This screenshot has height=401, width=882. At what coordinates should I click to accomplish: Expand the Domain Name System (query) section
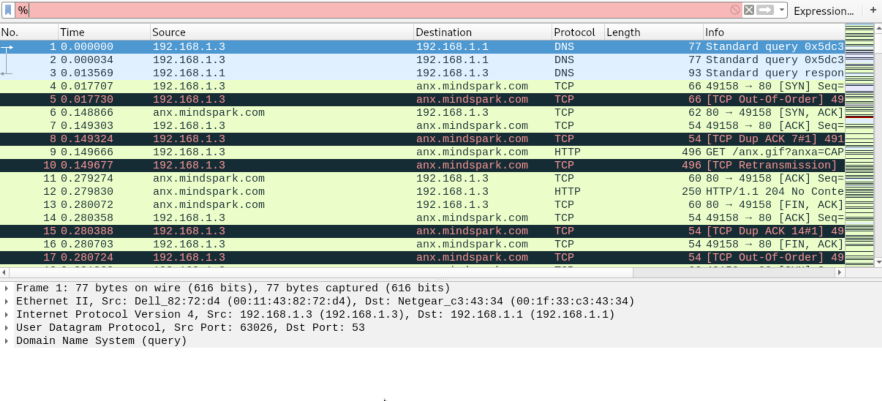(8, 340)
